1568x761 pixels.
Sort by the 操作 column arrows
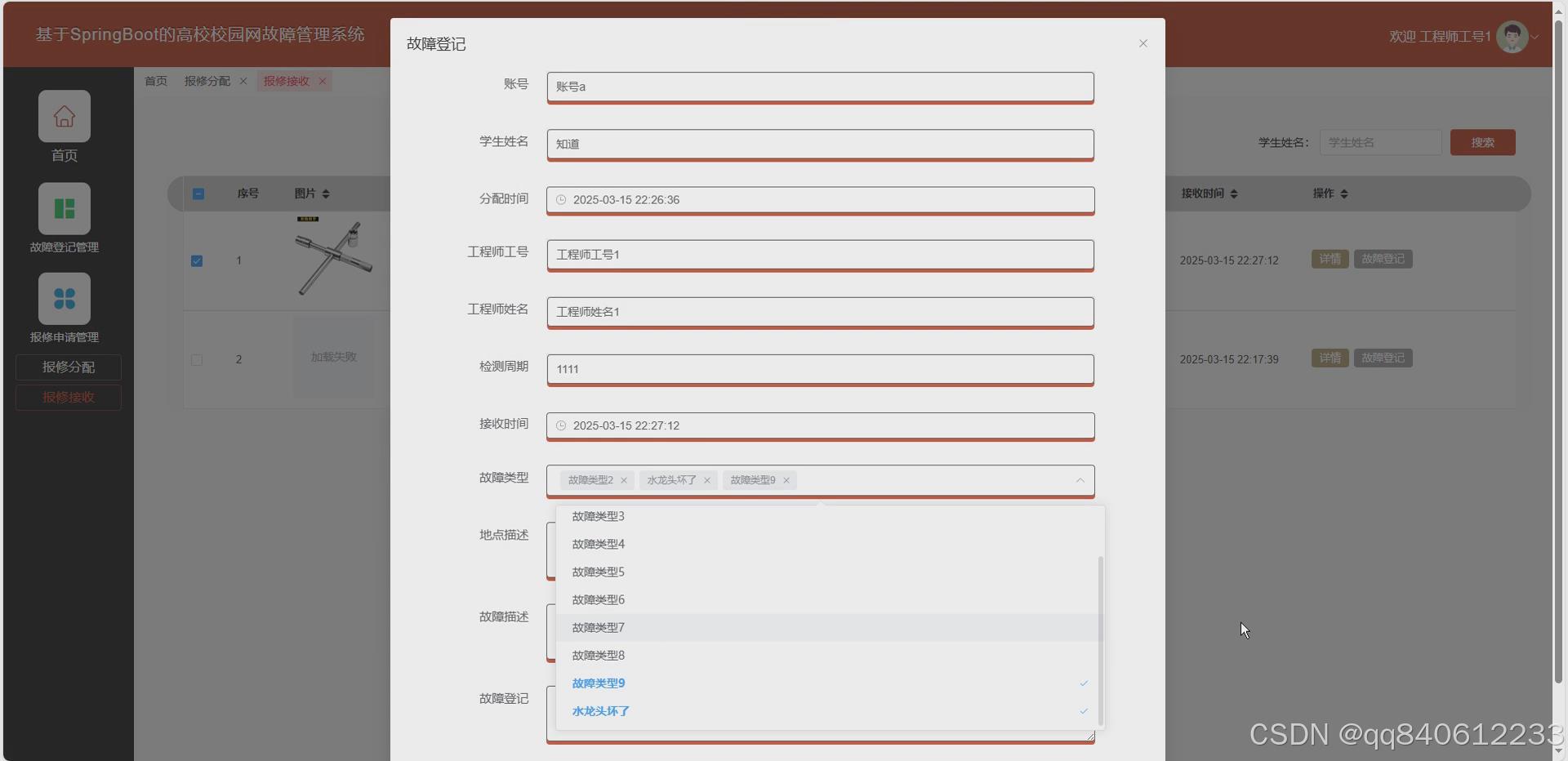tap(1344, 194)
